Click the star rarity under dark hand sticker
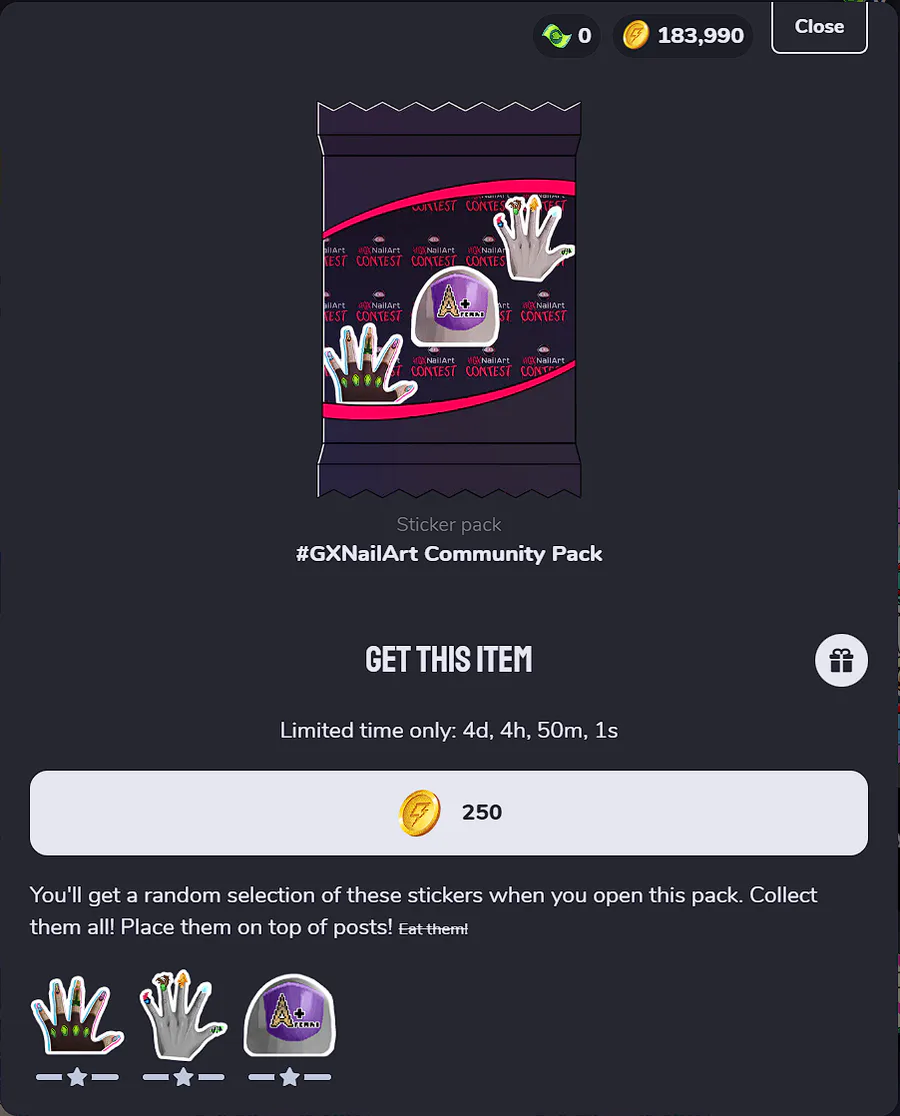 tap(77, 1077)
